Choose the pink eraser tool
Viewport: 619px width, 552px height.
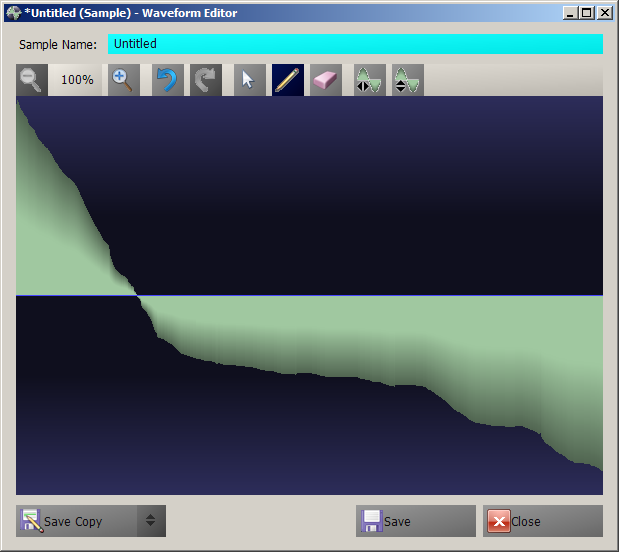[x=326, y=80]
